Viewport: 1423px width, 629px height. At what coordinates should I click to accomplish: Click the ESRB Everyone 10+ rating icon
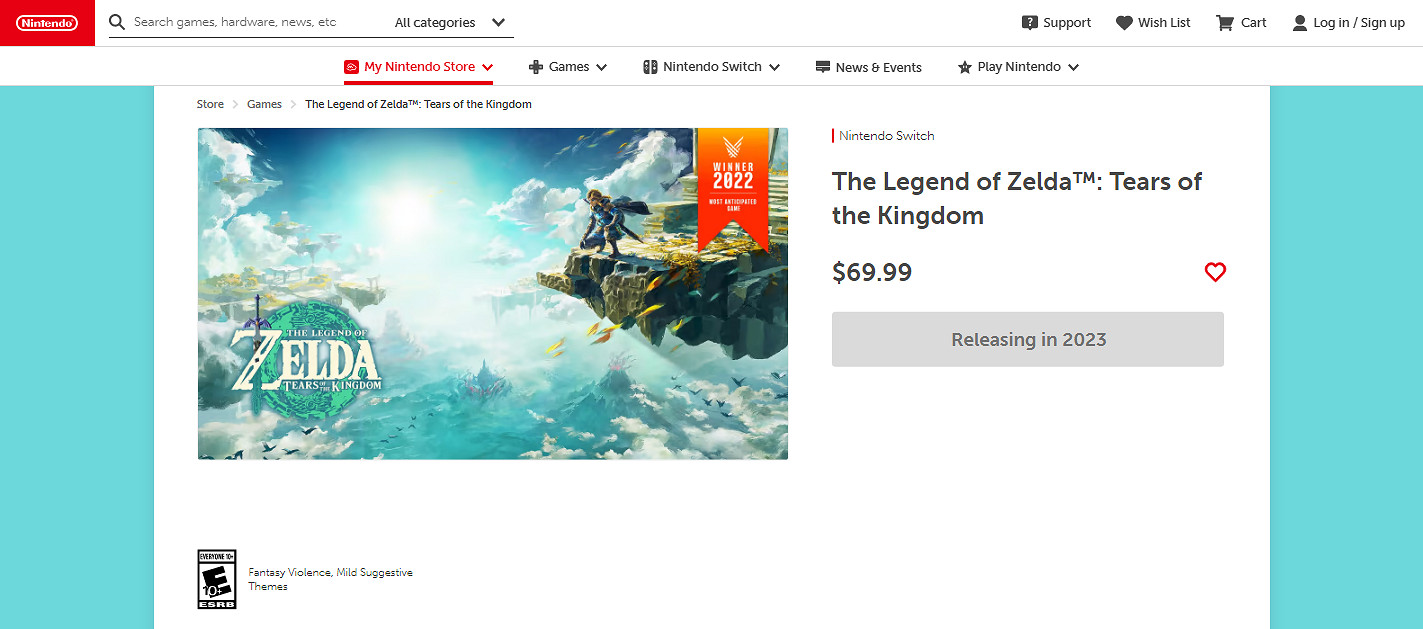click(x=217, y=579)
